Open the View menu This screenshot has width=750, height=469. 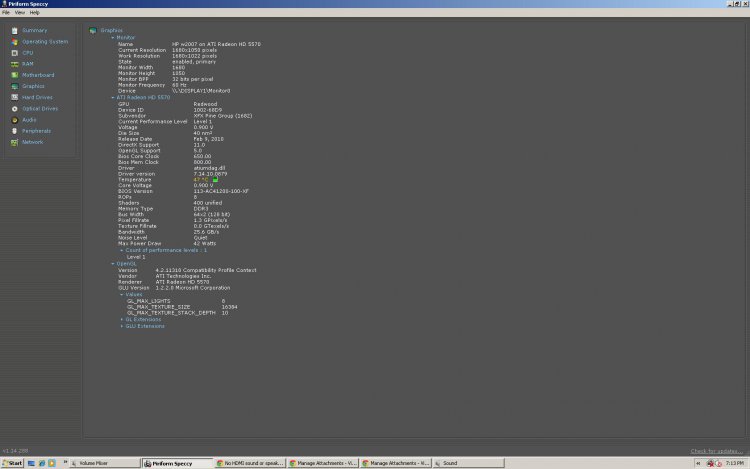coord(20,13)
